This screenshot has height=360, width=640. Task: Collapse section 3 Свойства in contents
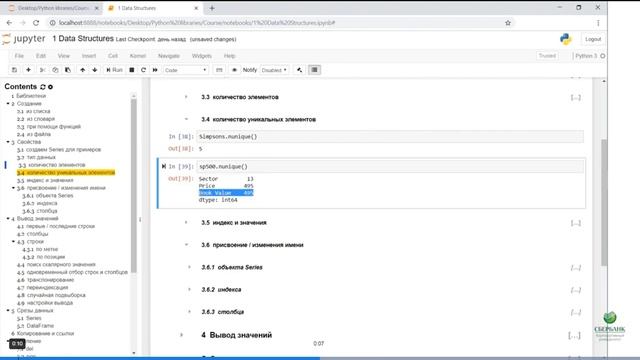[x=8, y=142]
